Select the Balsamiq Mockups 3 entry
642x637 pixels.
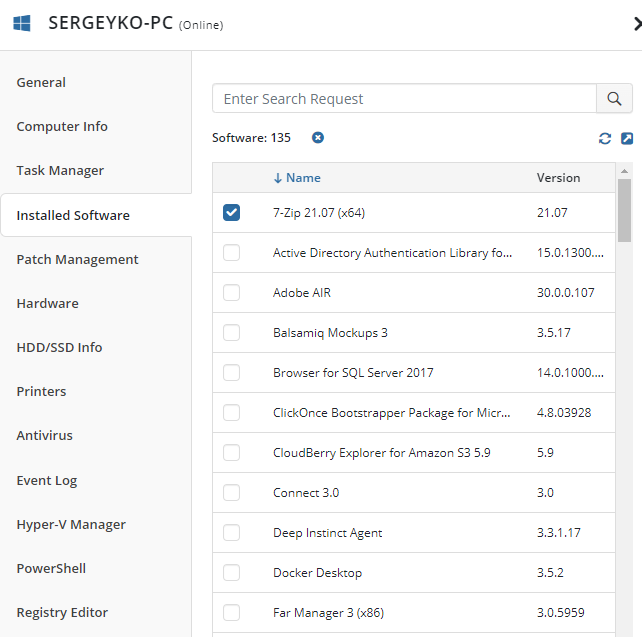(x=330, y=333)
